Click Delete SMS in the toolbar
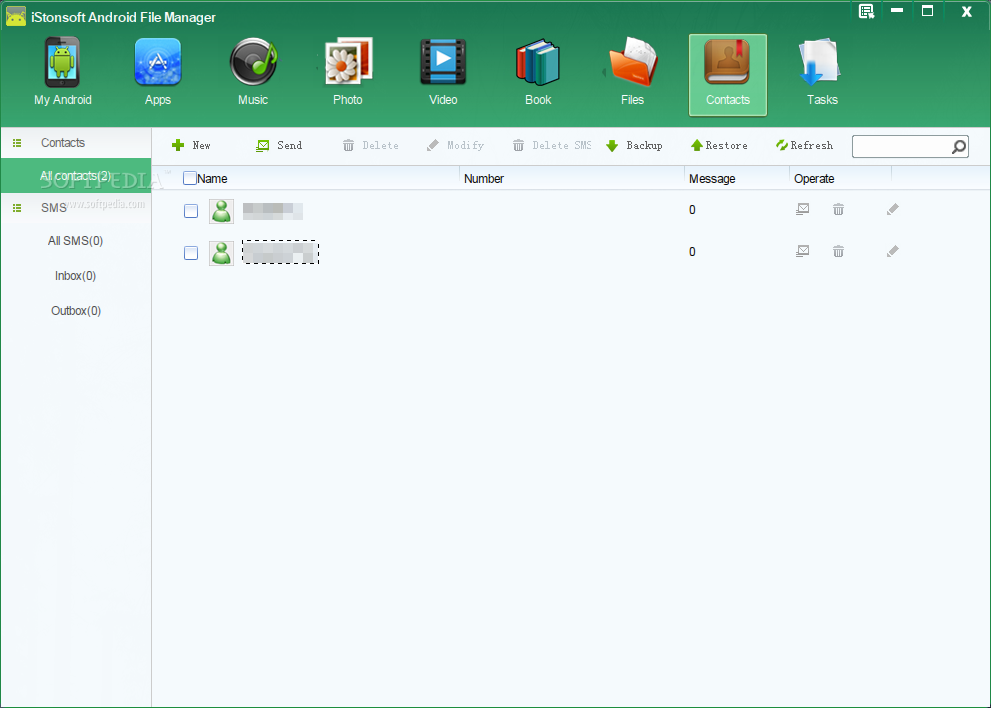The width and height of the screenshot is (991, 708). [552, 145]
